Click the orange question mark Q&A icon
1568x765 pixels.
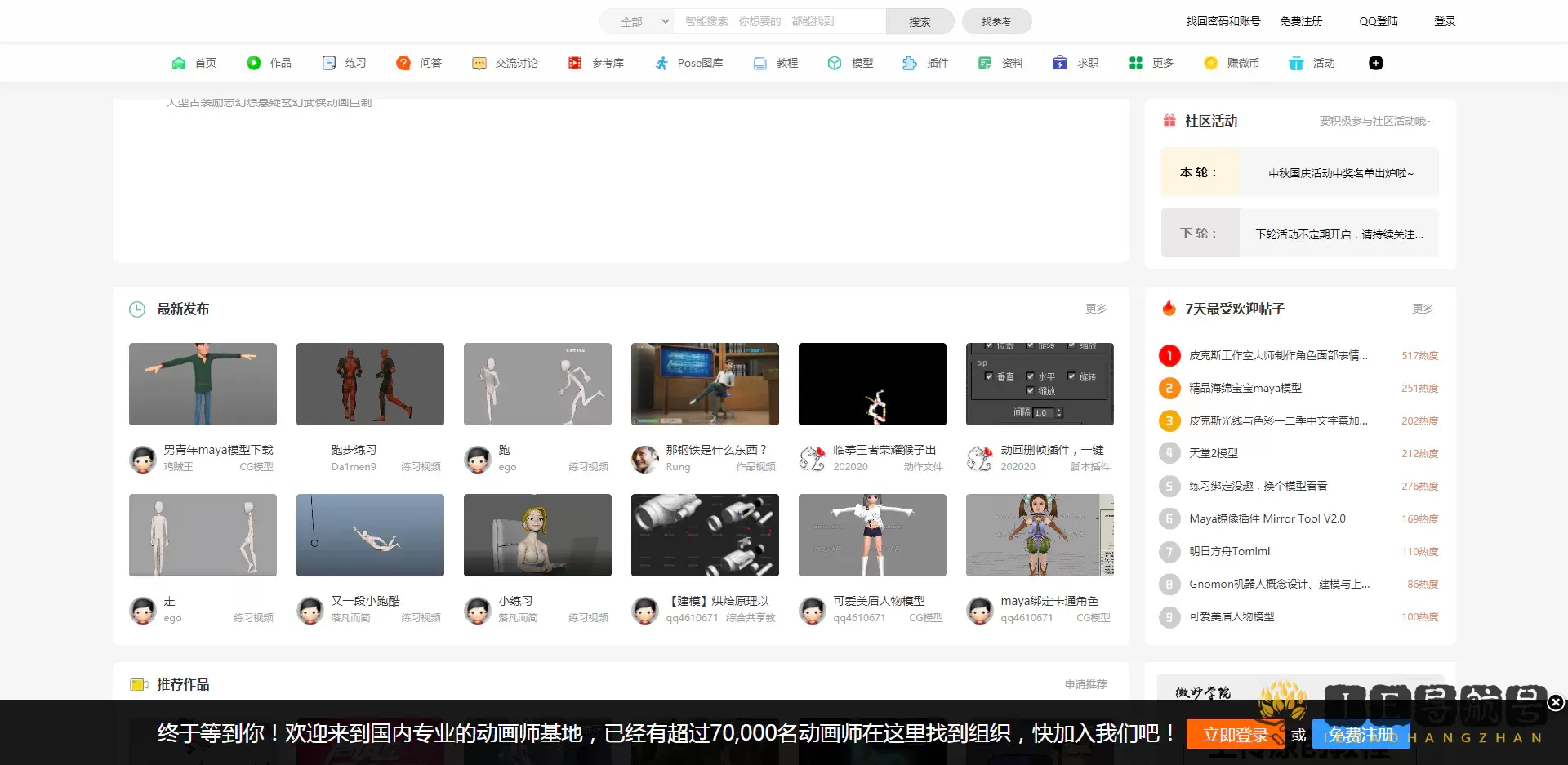(403, 63)
